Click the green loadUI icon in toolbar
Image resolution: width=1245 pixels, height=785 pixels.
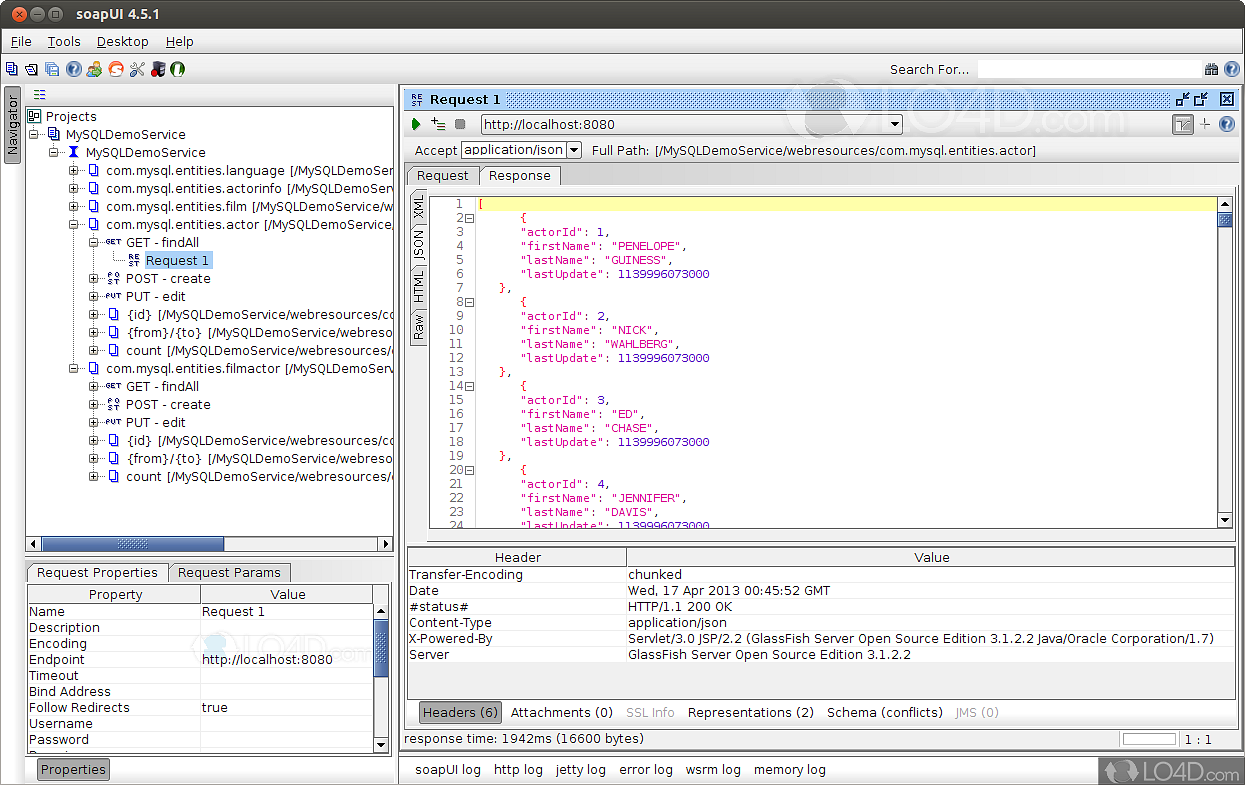tap(177, 69)
